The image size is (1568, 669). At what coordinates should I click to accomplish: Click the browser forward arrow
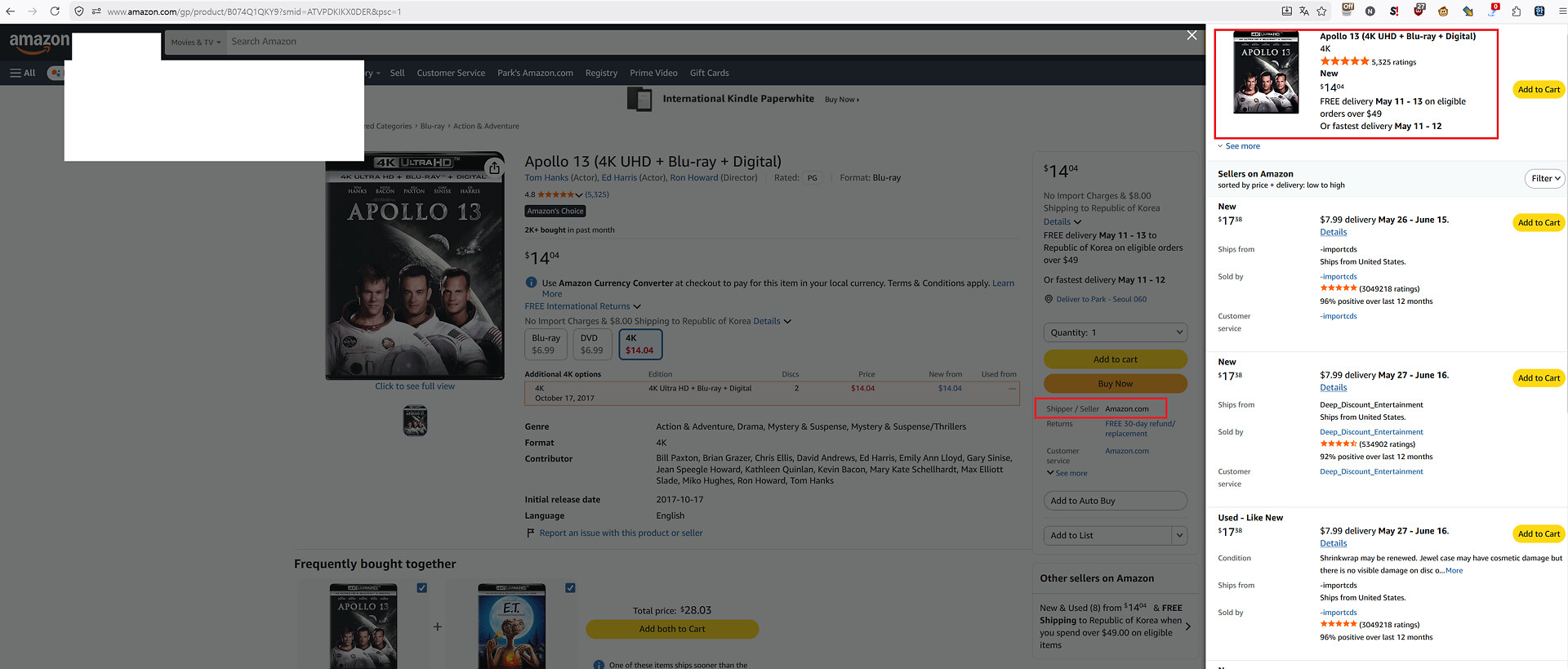32,11
